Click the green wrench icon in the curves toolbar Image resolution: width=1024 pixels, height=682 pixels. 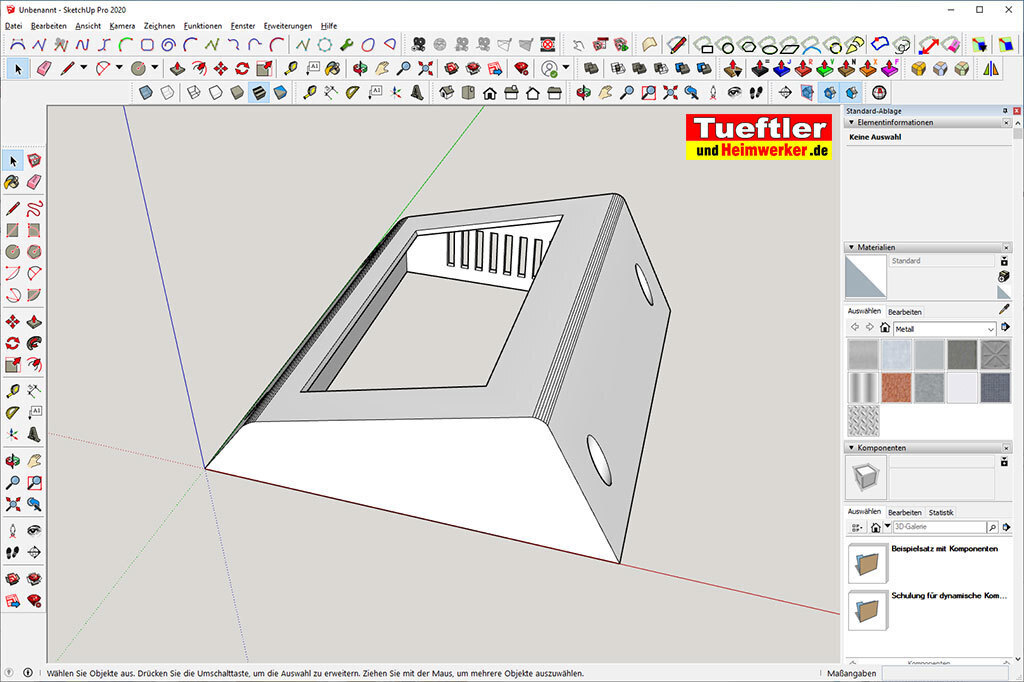(x=346, y=45)
